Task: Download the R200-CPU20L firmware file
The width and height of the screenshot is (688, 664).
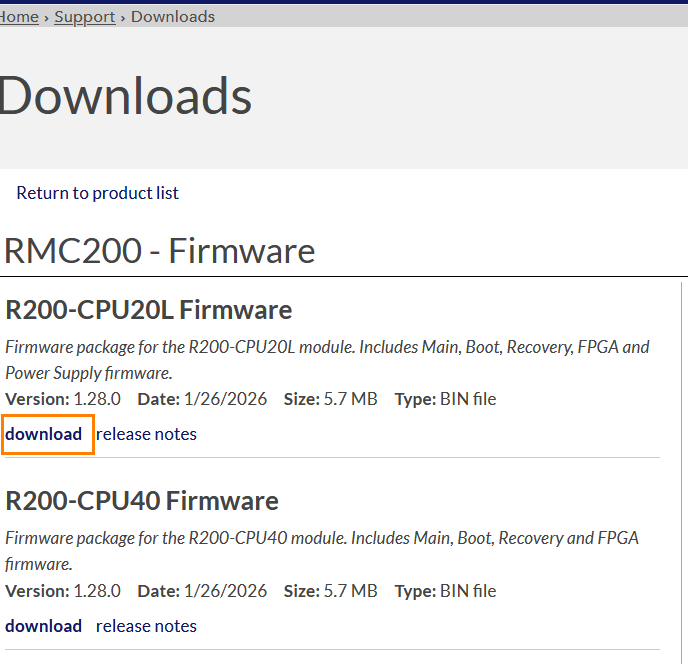Action: [x=44, y=434]
